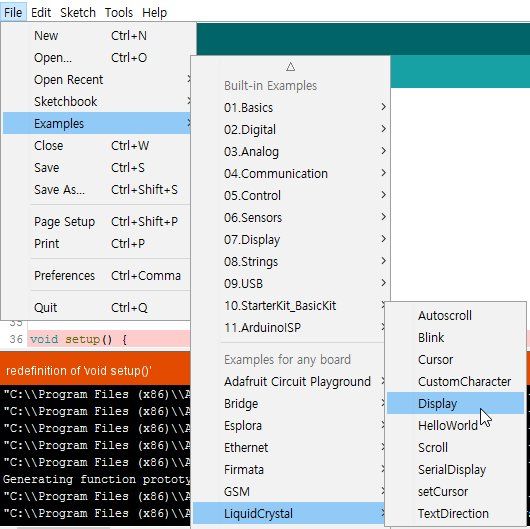Image resolution: width=530 pixels, height=529 pixels.
Task: Open 10.StarterKit_BasicKit submenu
Action: (289, 305)
